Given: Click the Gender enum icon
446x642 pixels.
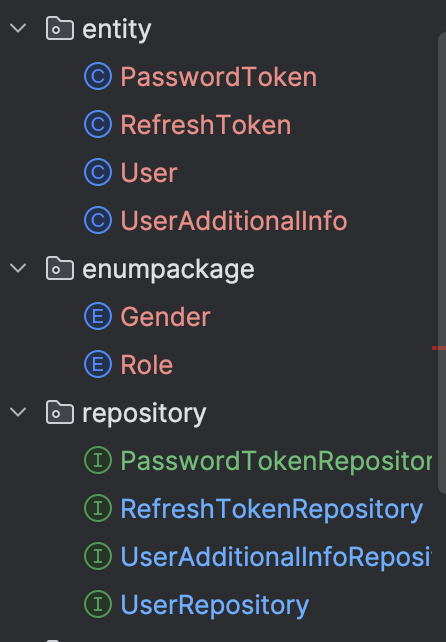Looking at the screenshot, I should tap(98, 316).
